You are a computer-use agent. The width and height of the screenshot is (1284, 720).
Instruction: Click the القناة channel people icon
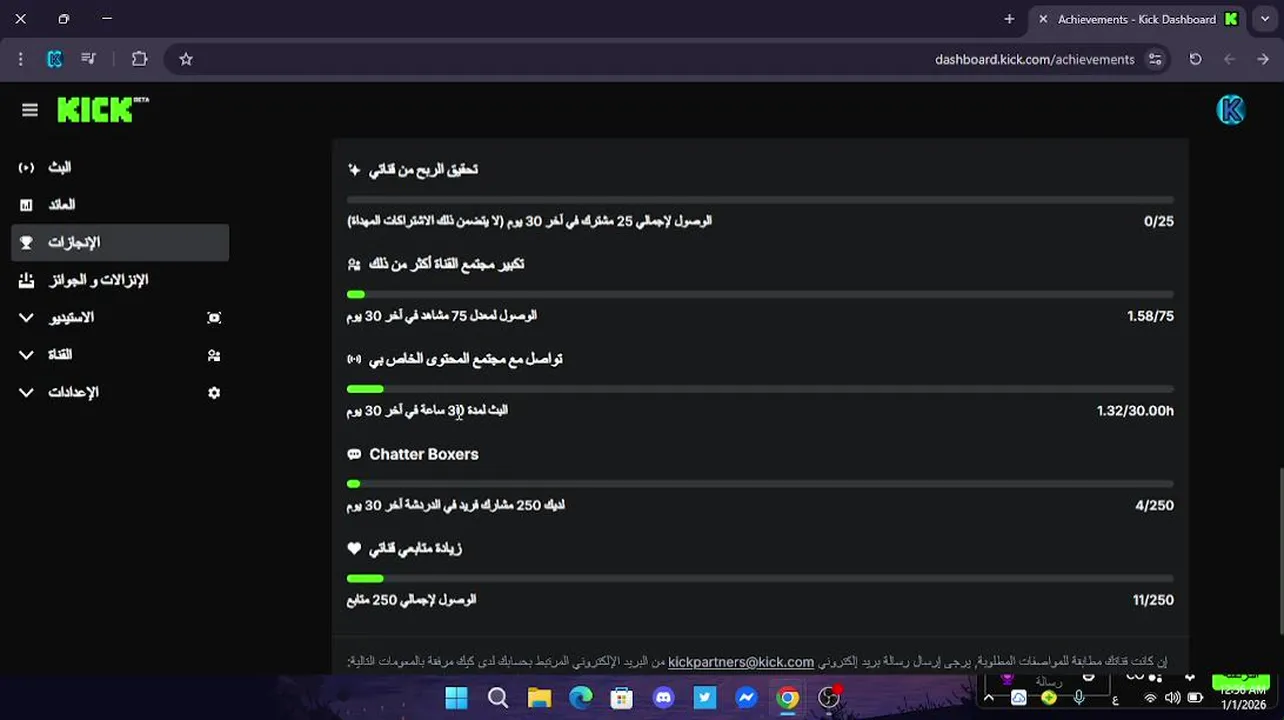[x=214, y=355]
